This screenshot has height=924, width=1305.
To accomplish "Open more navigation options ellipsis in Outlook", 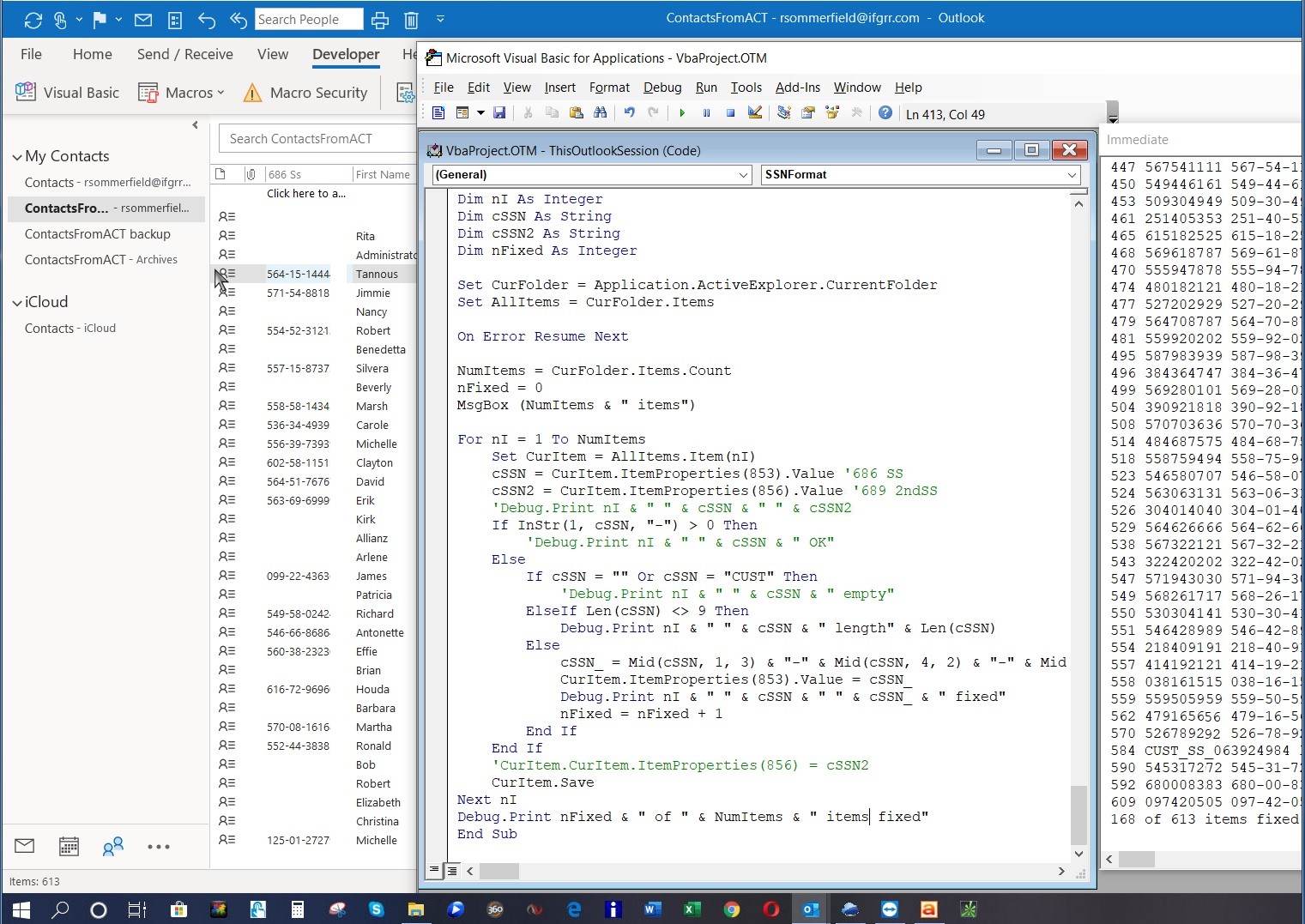I will pos(159,847).
